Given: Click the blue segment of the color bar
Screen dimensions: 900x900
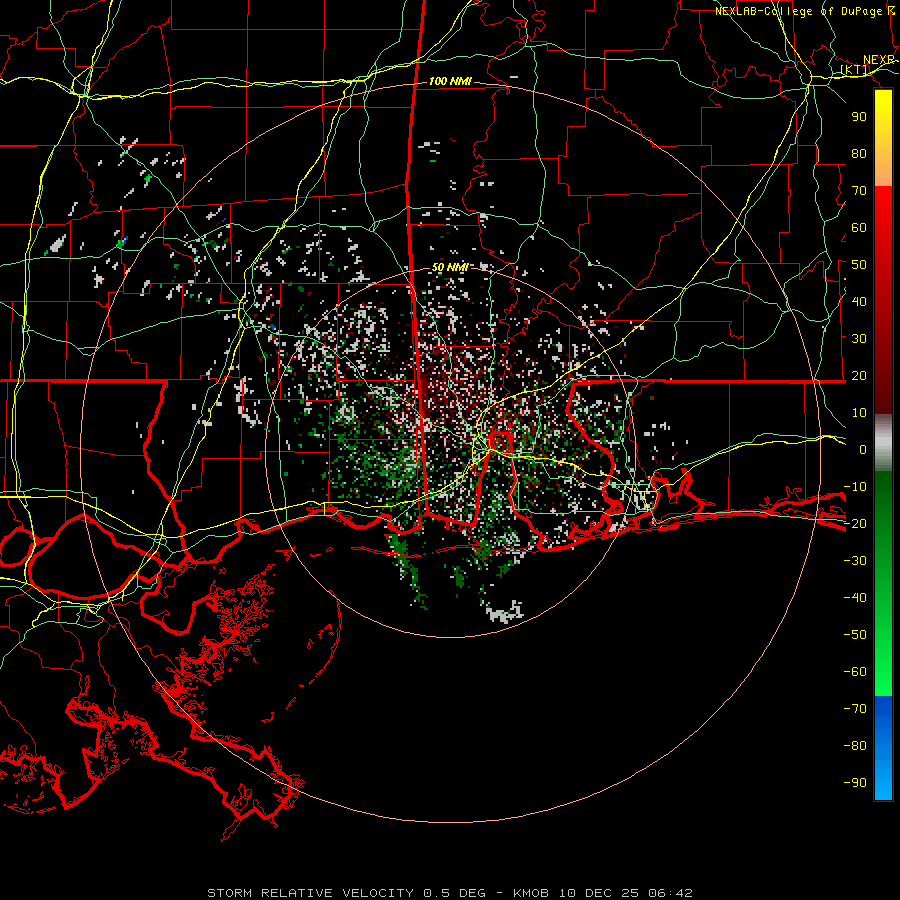Looking at the screenshot, I should (x=883, y=748).
